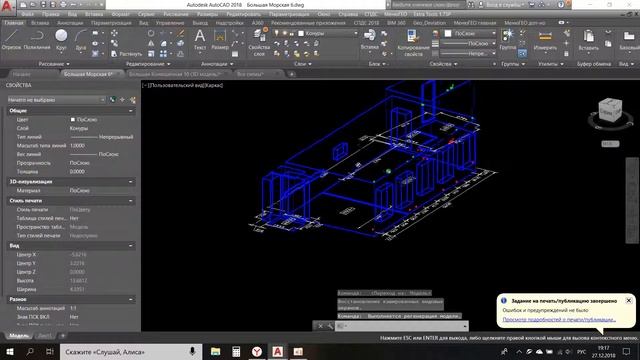This screenshot has height=360, width=640.
Task: Expand the Аннотации panel
Action: coord(217,64)
